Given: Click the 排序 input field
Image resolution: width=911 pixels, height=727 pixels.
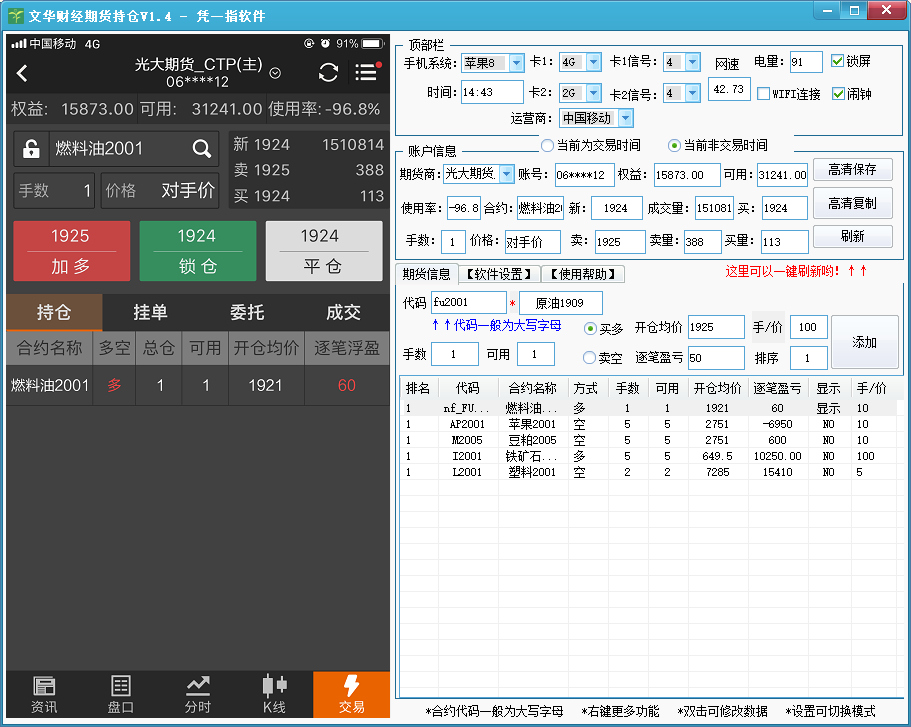Looking at the screenshot, I should (808, 358).
